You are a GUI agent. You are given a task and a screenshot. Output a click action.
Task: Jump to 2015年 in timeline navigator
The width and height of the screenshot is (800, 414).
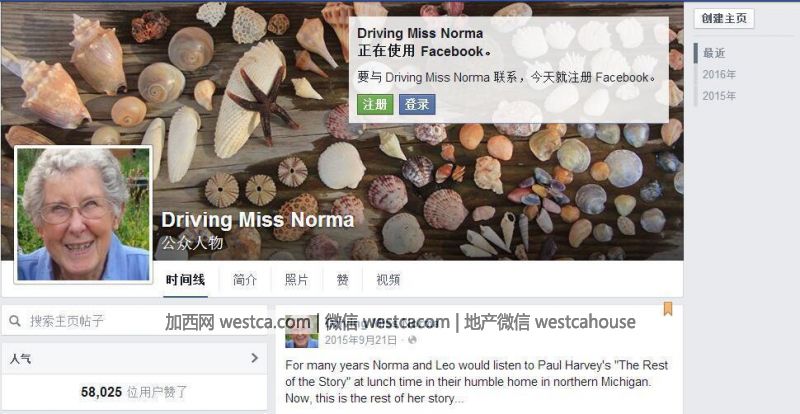click(x=719, y=96)
